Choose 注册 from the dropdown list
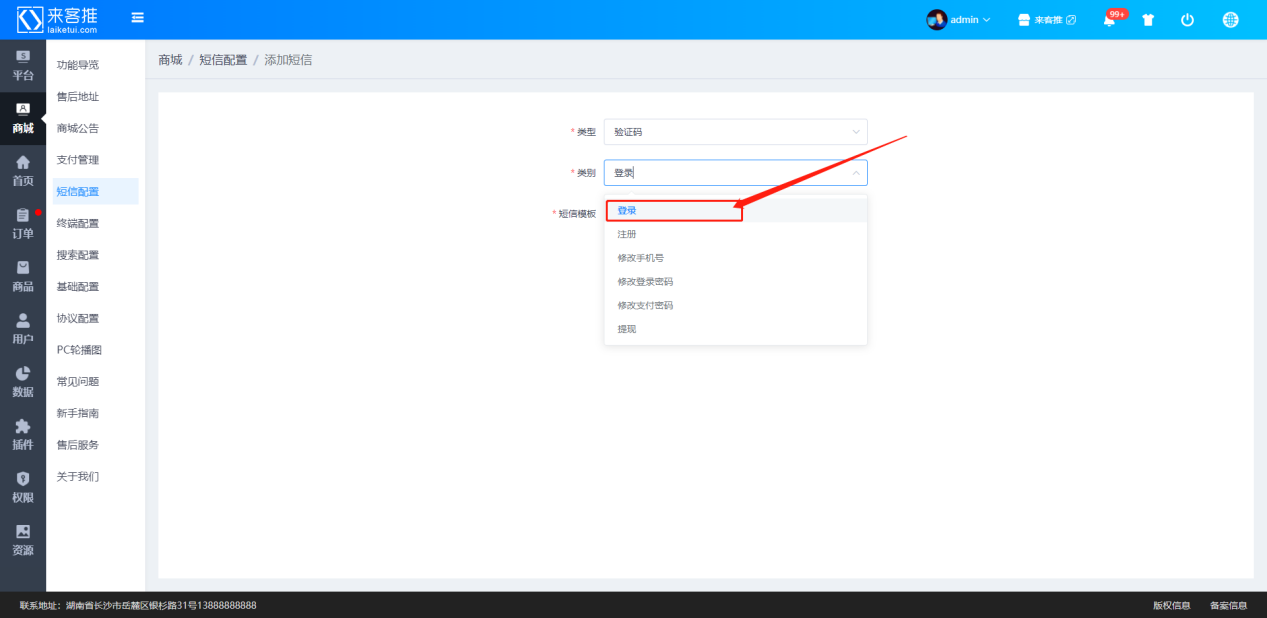The width and height of the screenshot is (1267, 618). 735,234
